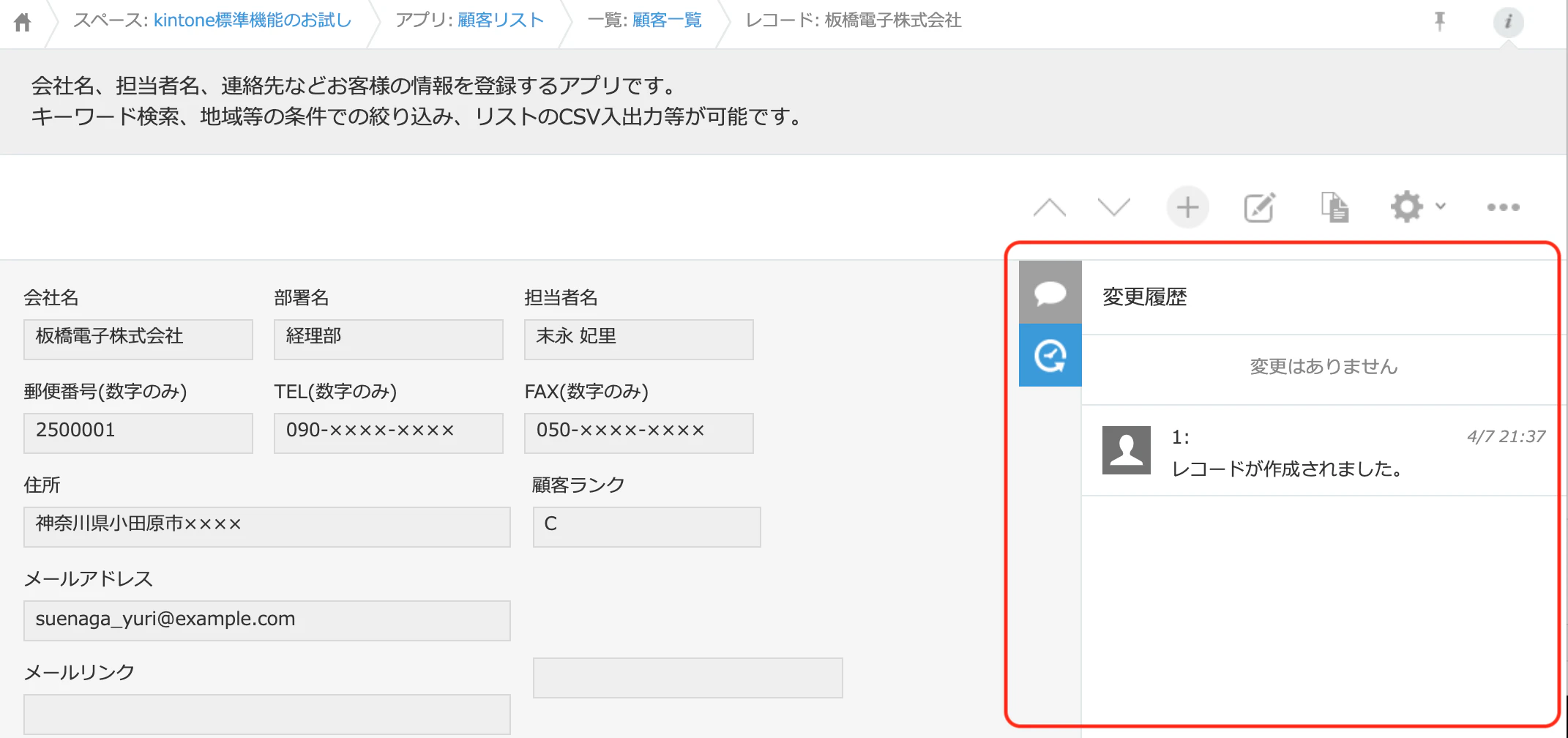Toggle the app description info icon
This screenshot has width=1568, height=738.
(1508, 22)
